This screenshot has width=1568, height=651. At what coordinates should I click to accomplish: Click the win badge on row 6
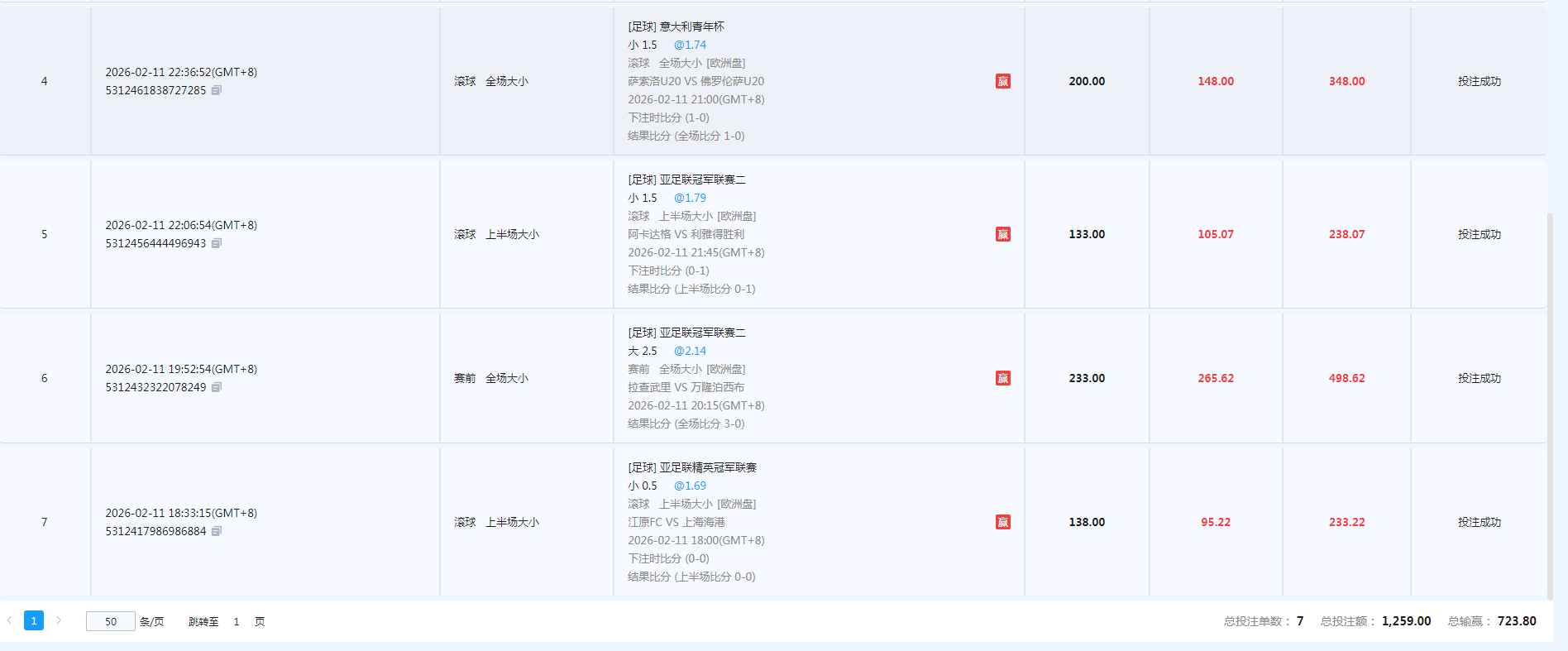pos(1002,378)
